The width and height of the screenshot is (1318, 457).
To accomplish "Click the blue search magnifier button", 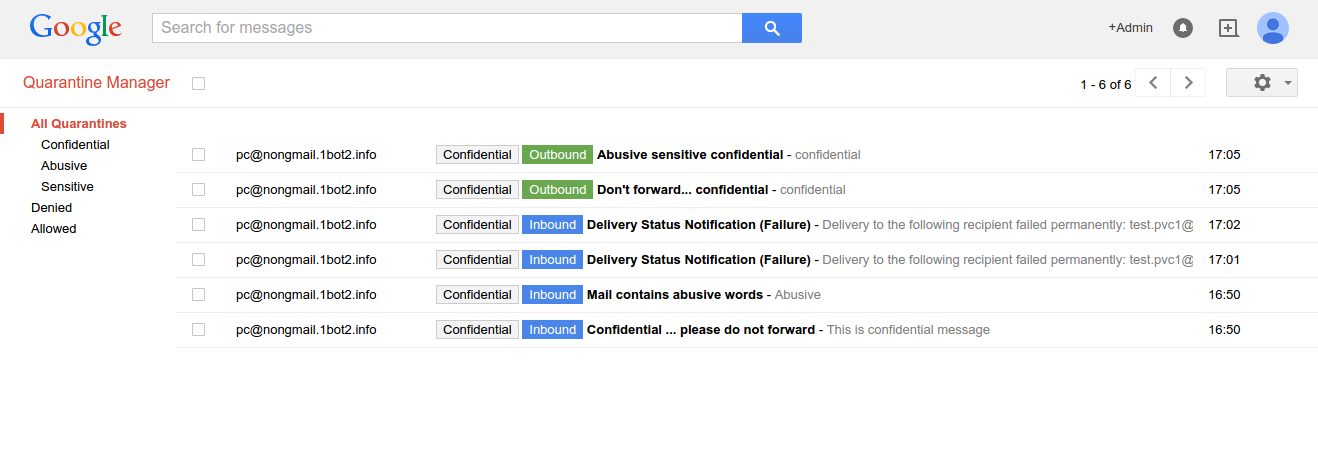I will tap(771, 28).
